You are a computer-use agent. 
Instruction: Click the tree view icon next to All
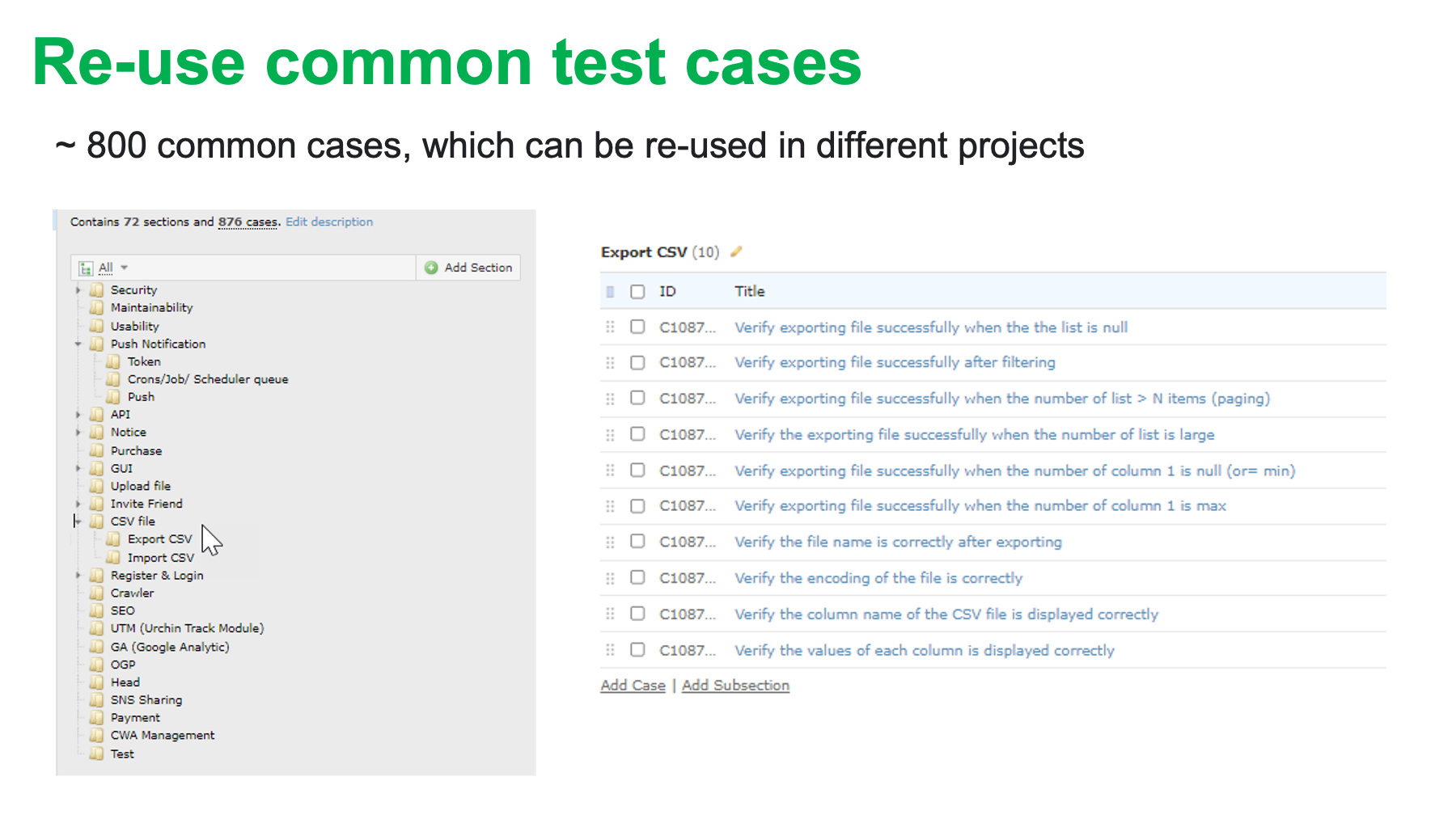coord(86,268)
